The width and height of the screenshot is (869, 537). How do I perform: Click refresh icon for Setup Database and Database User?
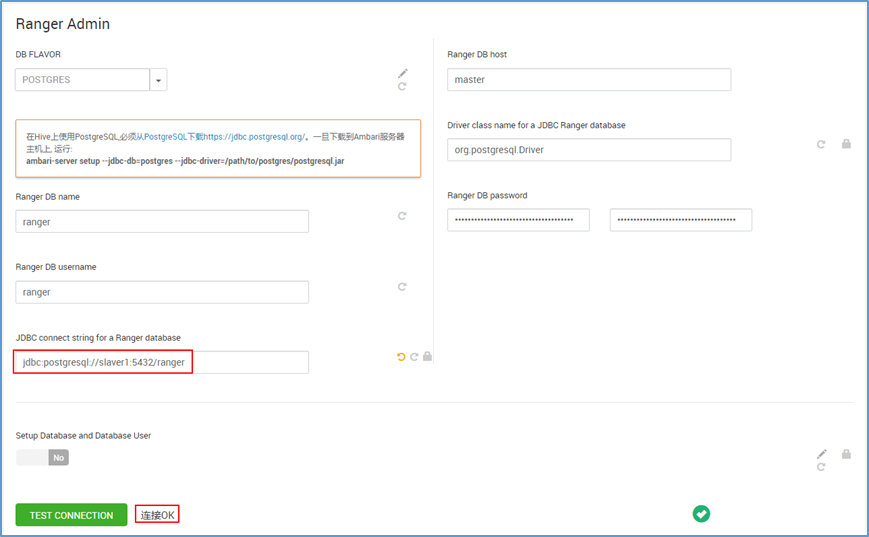pyautogui.click(x=821, y=467)
